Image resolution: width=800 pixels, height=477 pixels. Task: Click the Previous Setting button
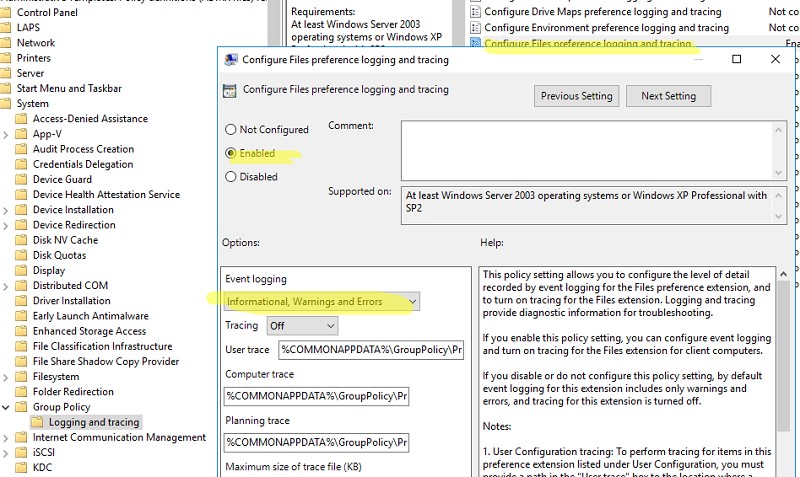(x=576, y=96)
